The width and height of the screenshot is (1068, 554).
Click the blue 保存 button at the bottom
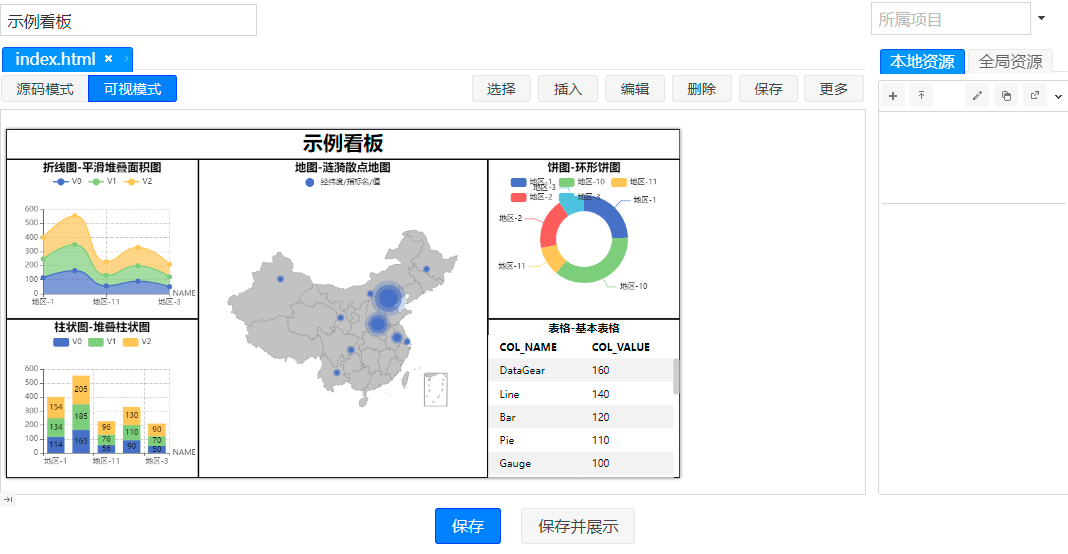468,526
